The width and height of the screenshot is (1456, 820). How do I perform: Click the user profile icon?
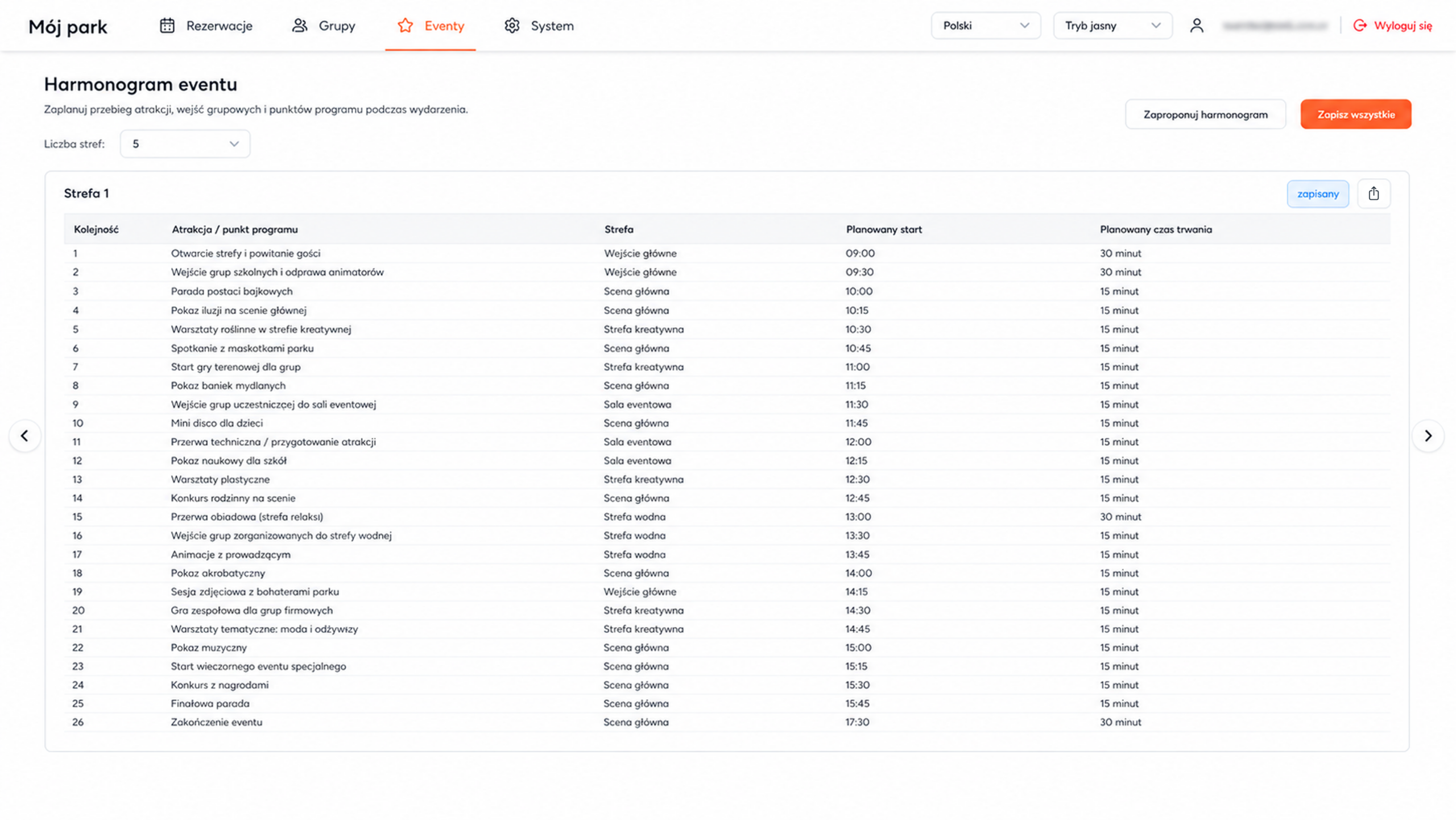[1197, 26]
